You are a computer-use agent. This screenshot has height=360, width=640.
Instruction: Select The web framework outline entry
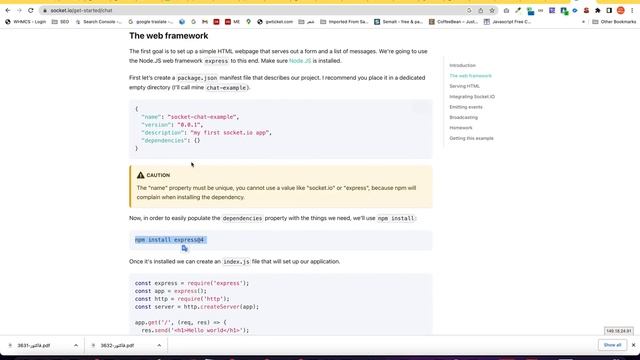[x=470, y=76]
